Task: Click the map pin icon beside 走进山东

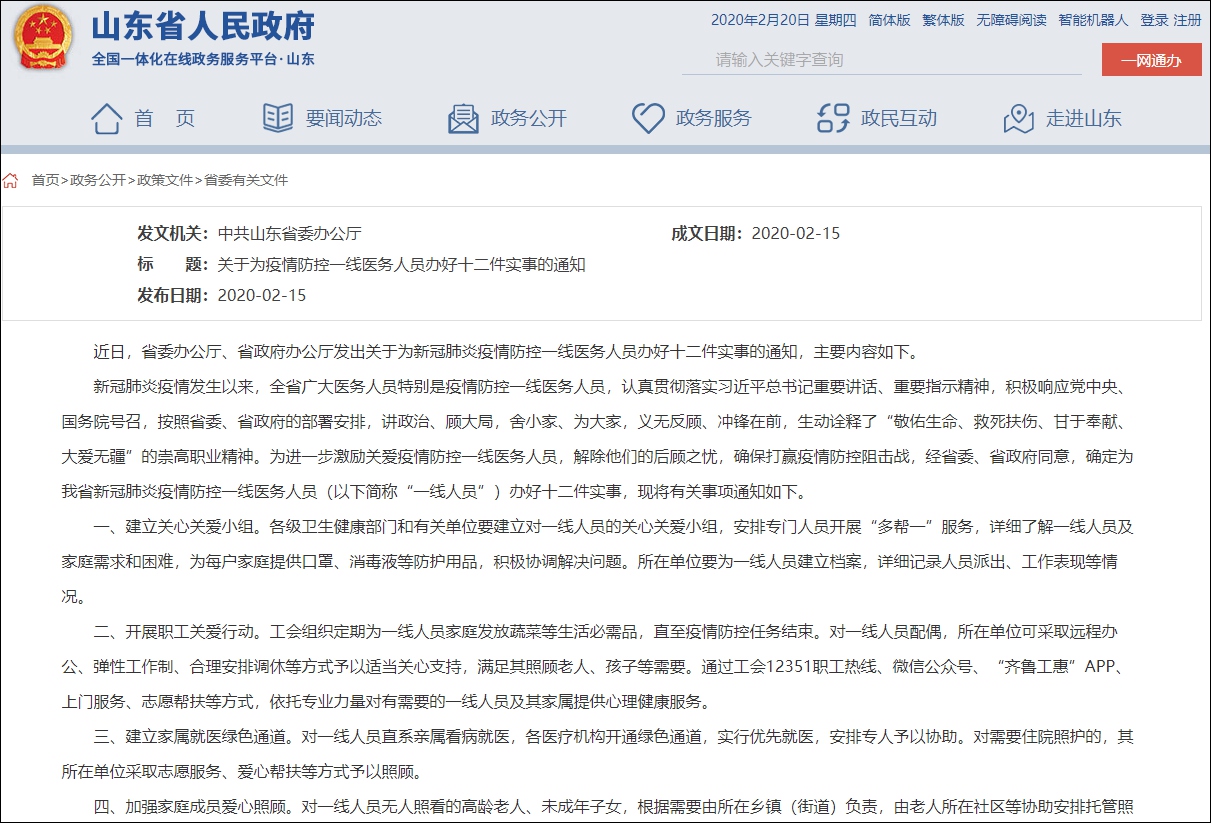Action: click(x=1018, y=118)
